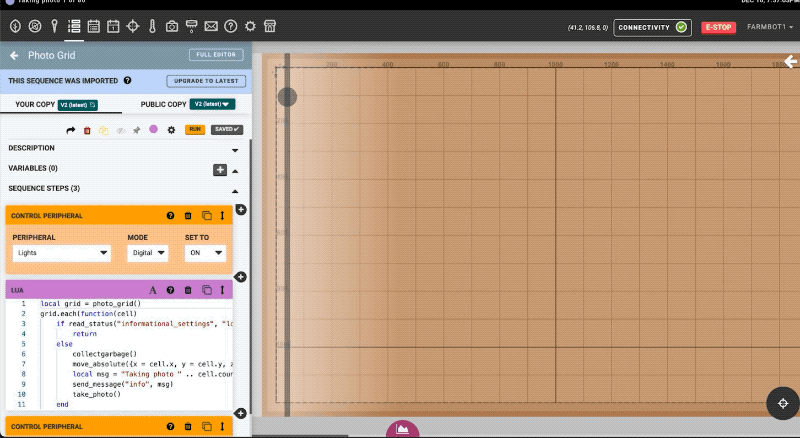Collapse the VARIABLES (0) section arrow

click(235, 171)
